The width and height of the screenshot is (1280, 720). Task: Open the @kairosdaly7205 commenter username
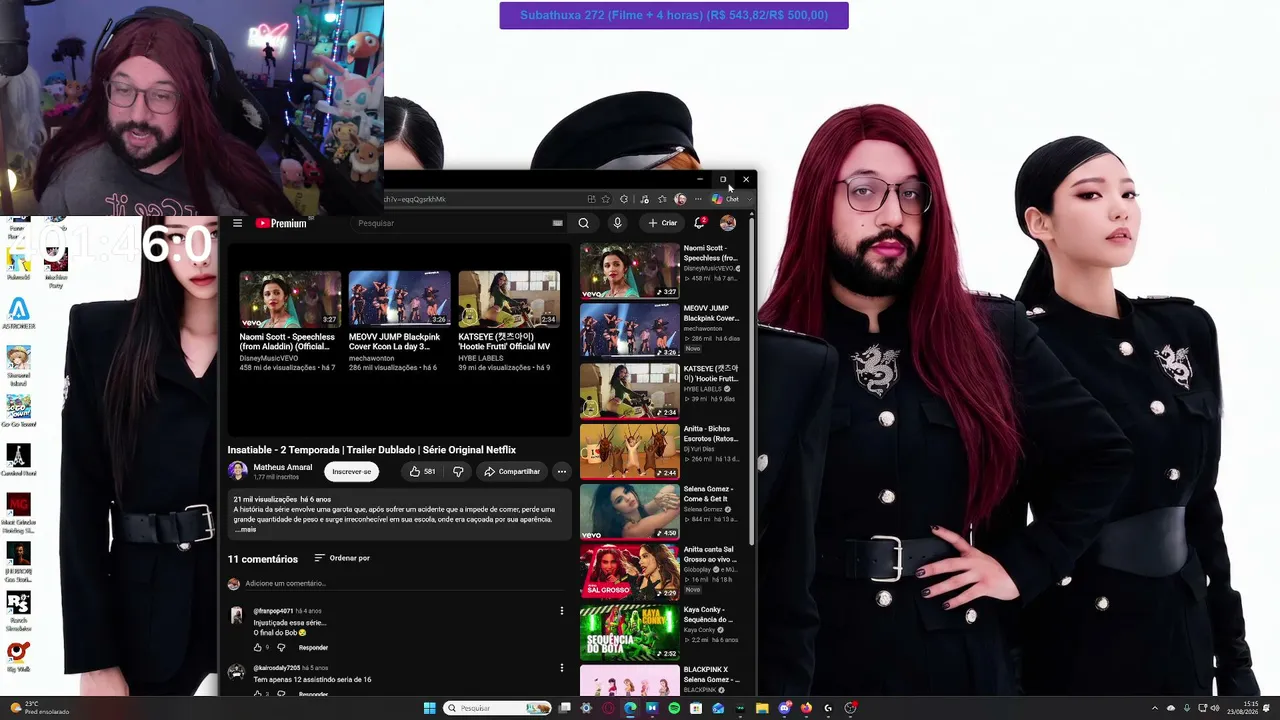(277, 668)
